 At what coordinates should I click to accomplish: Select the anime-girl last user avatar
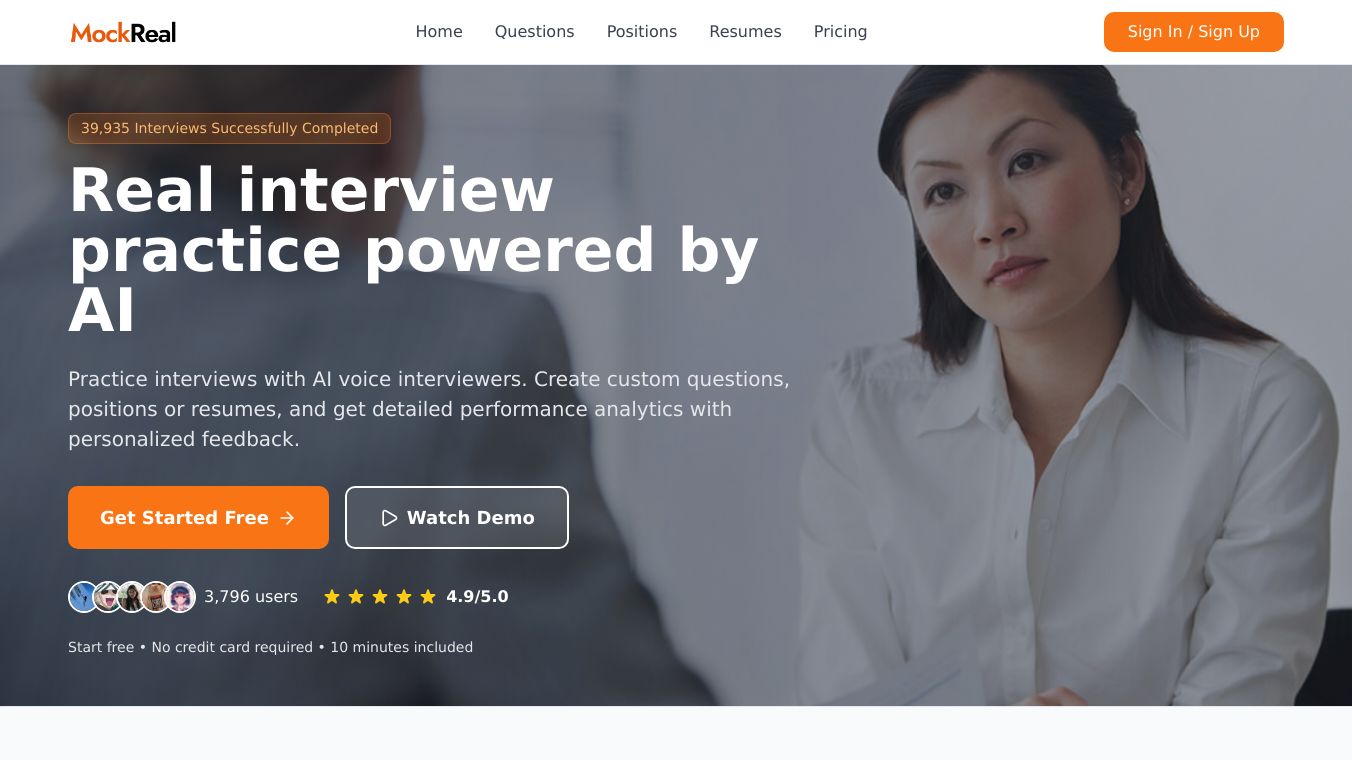[180, 597]
